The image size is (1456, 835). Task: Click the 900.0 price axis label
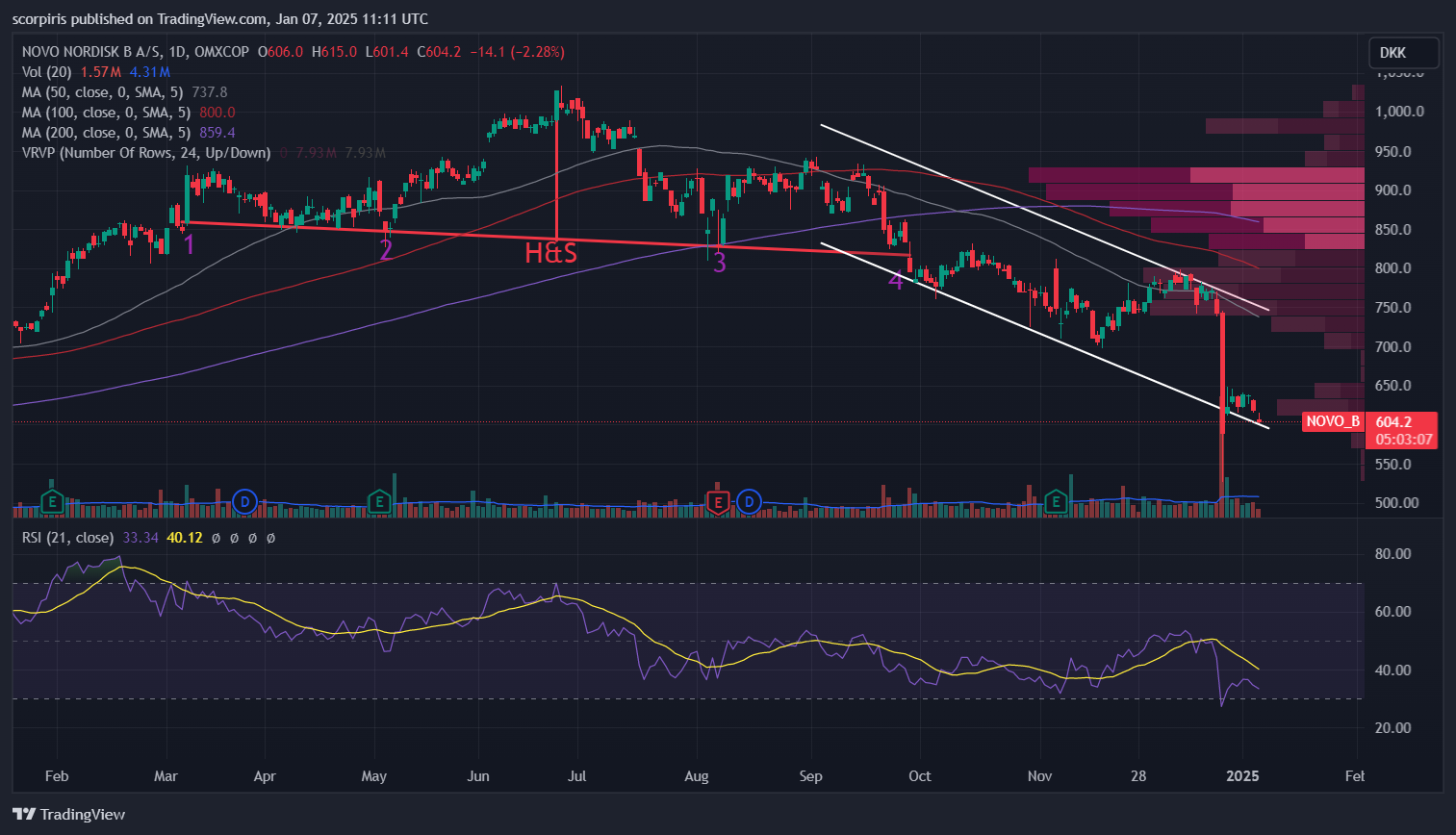click(x=1393, y=190)
